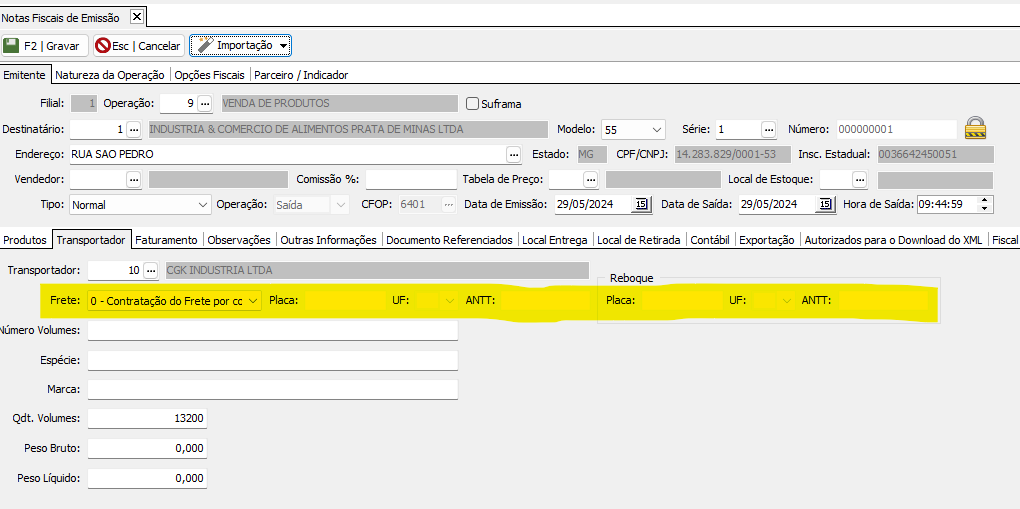Open Vendedor lookup ellipsis button
The height and width of the screenshot is (509, 1020).
point(134,179)
